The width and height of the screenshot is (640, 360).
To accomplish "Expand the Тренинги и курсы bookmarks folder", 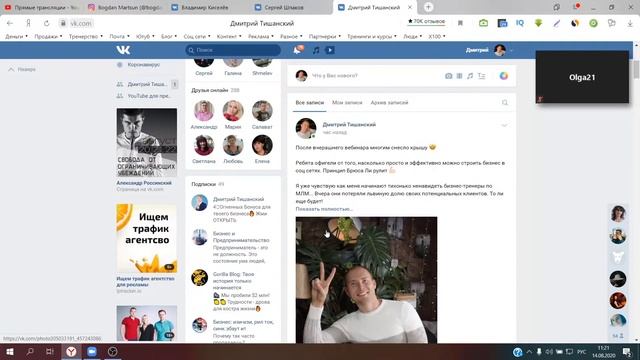I will point(372,36).
